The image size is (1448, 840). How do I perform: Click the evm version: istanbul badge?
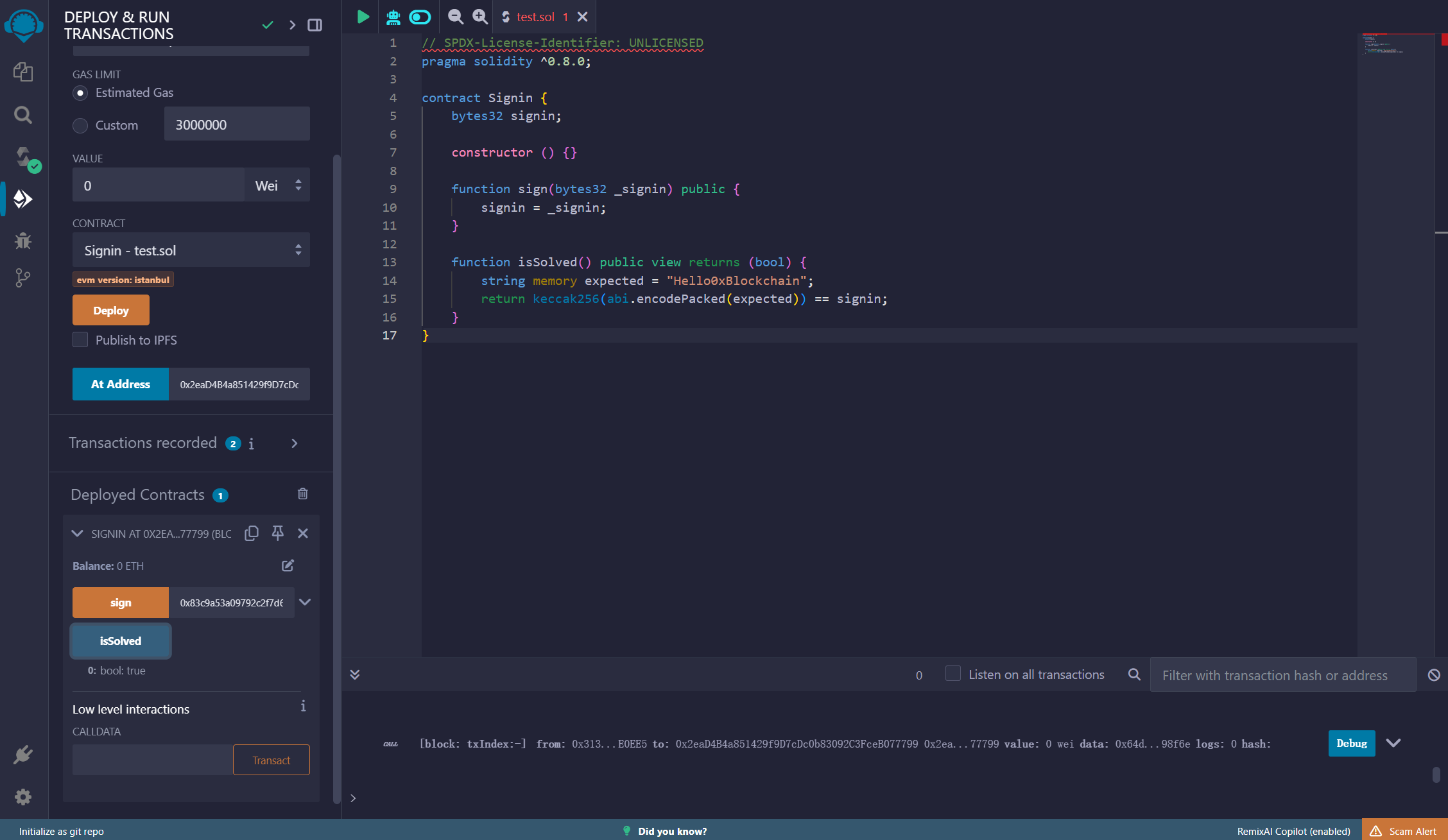tap(123, 280)
